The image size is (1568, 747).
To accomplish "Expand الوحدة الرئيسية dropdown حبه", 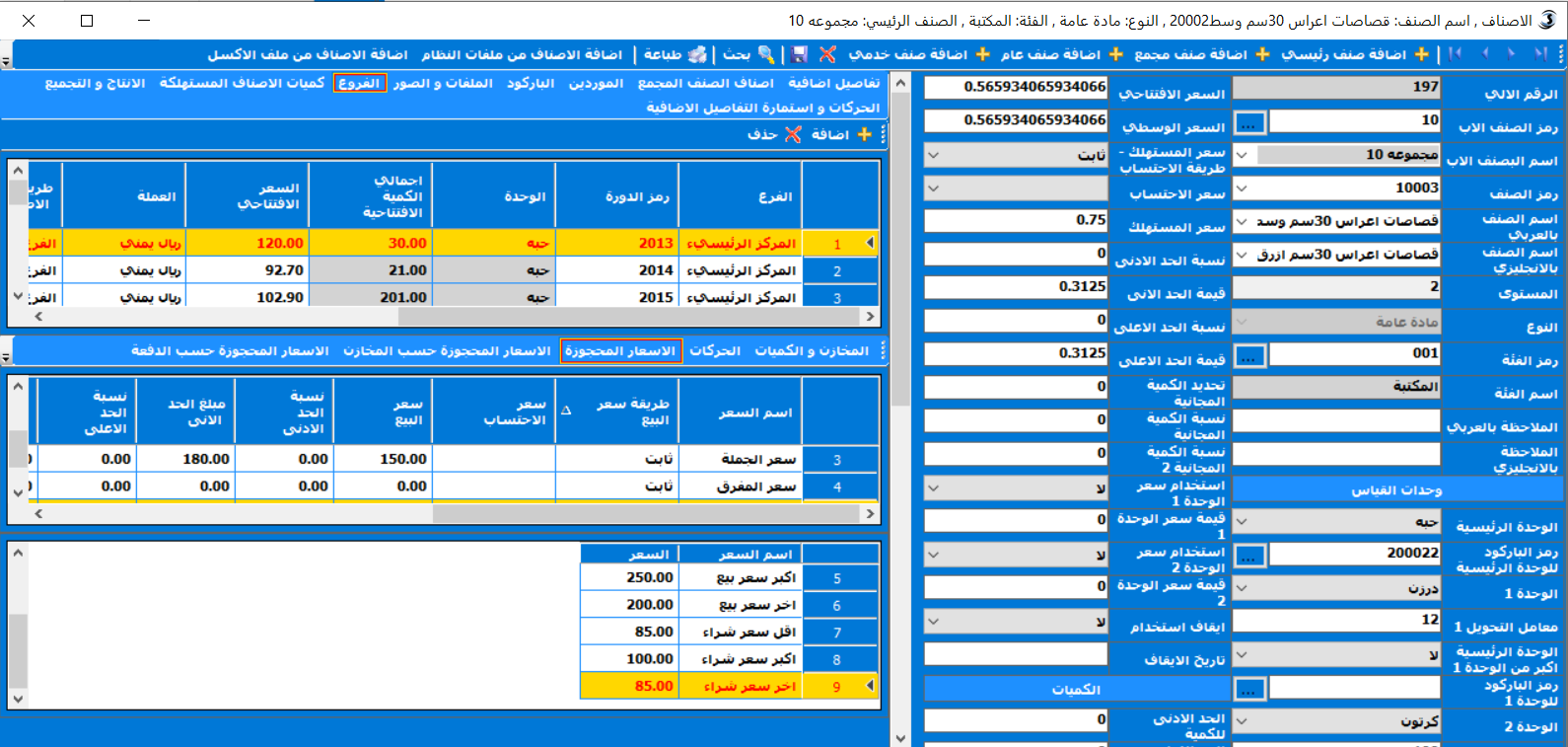I will point(1242,521).
